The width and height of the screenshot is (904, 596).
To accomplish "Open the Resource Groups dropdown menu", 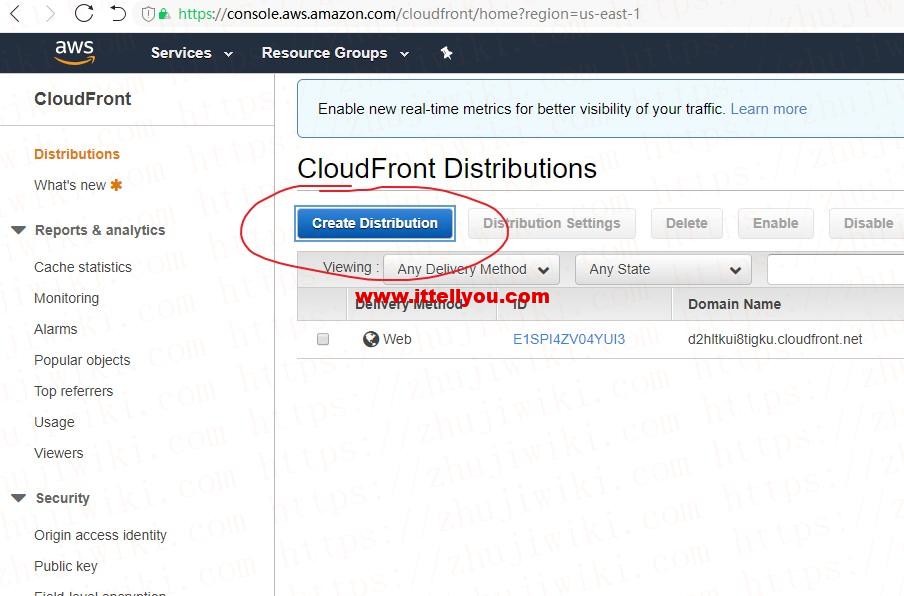I will pyautogui.click(x=336, y=53).
